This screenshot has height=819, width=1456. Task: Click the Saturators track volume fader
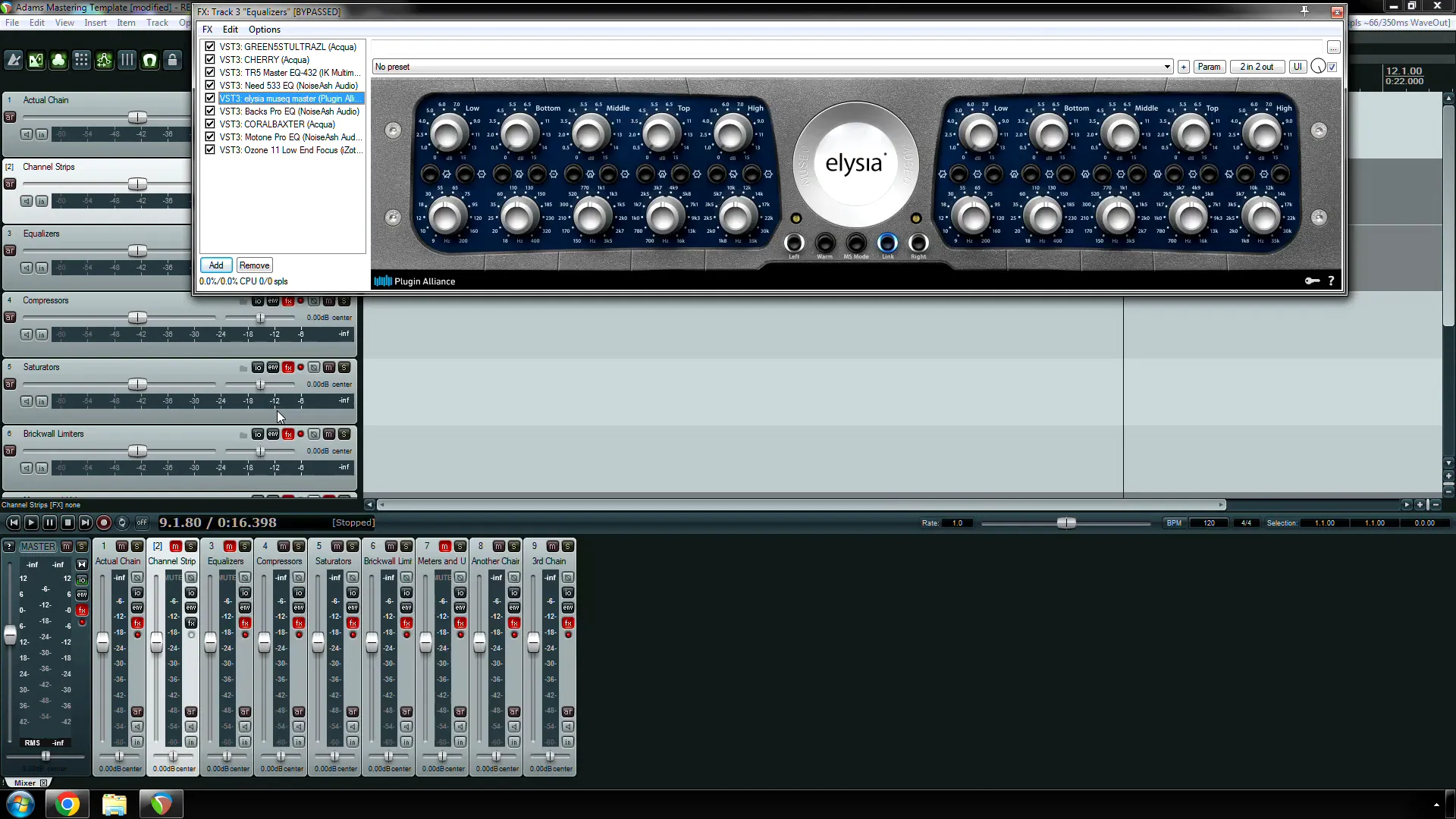(x=137, y=384)
